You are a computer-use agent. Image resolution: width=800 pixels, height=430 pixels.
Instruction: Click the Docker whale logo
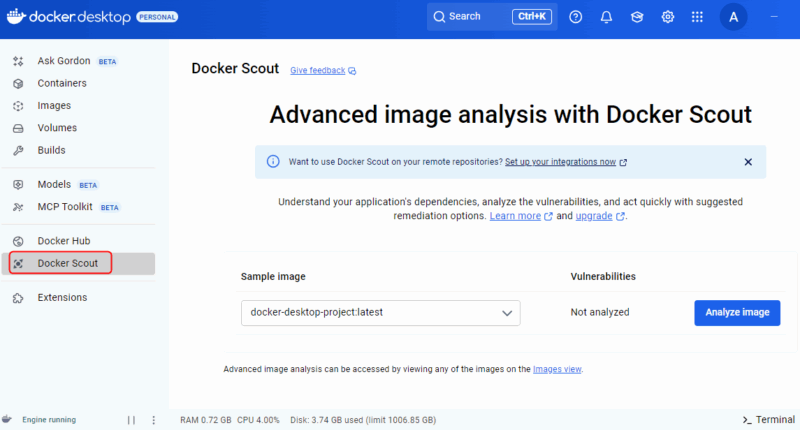click(x=16, y=16)
